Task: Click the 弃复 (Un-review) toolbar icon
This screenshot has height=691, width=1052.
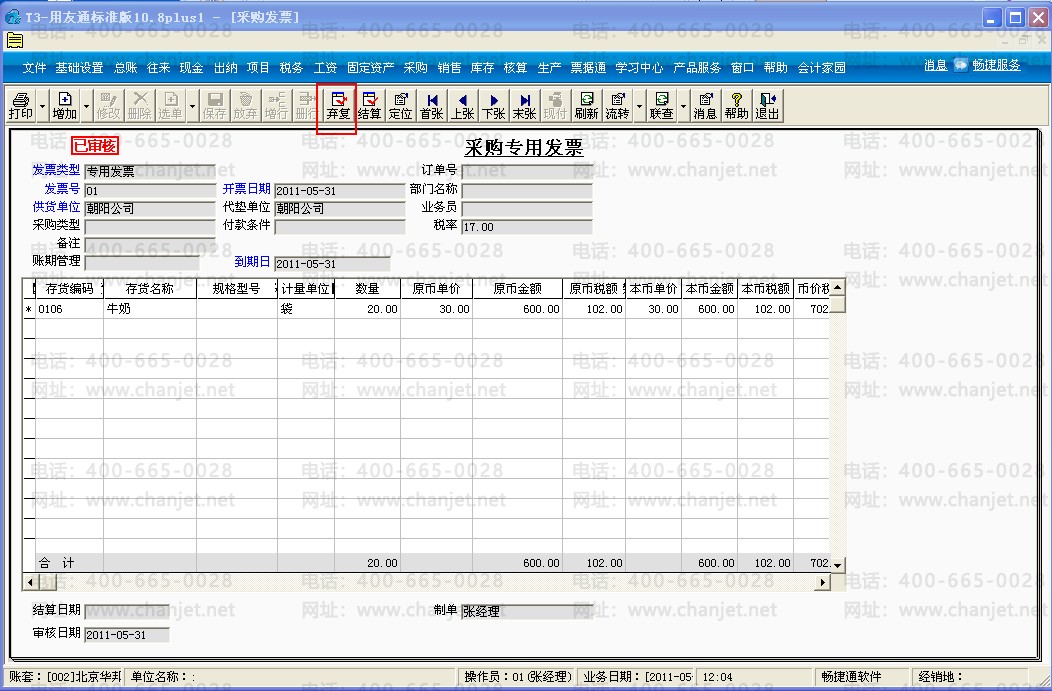Action: (x=339, y=105)
